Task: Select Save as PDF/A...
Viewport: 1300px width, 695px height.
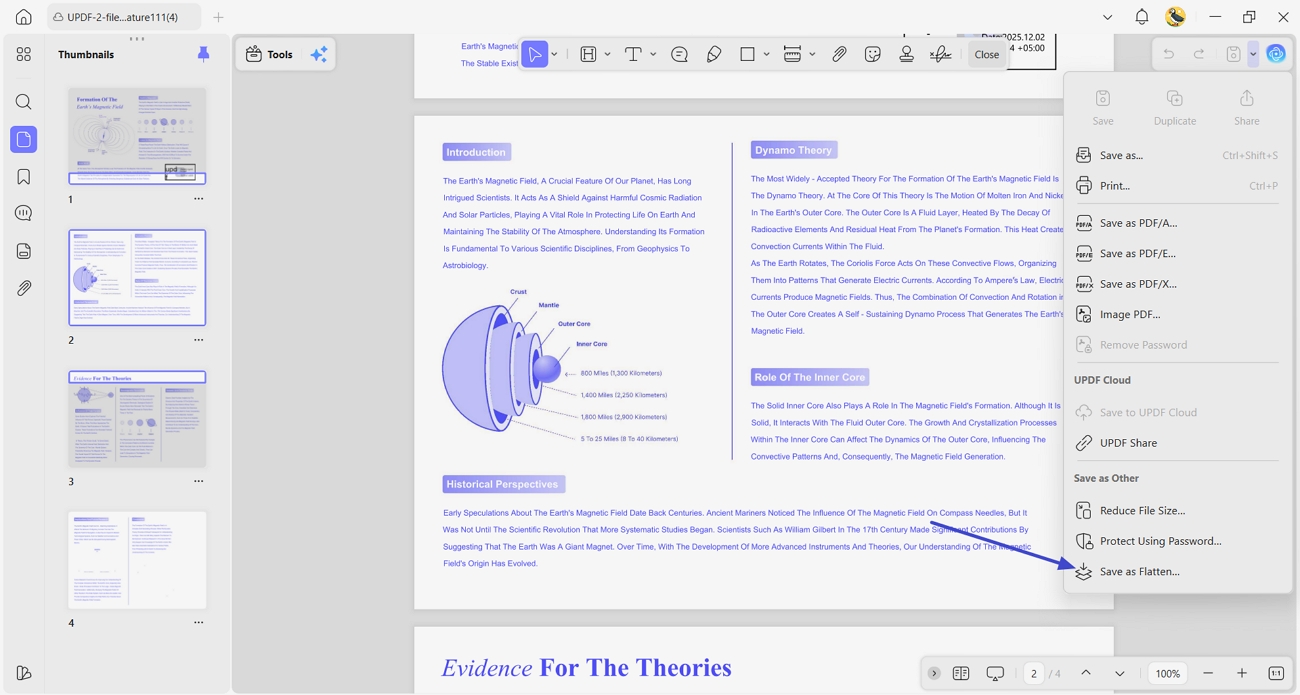Action: (1178, 223)
